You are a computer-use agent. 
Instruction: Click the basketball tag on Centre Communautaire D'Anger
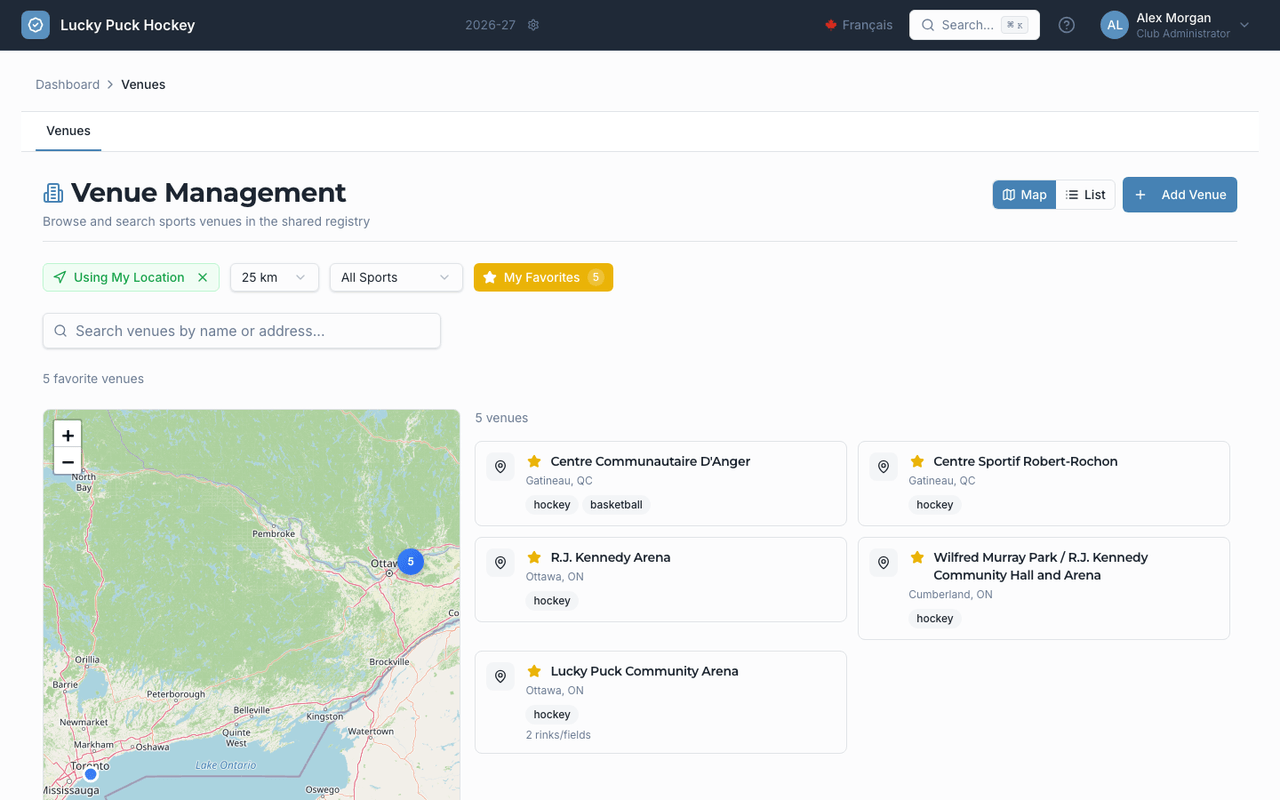616,505
